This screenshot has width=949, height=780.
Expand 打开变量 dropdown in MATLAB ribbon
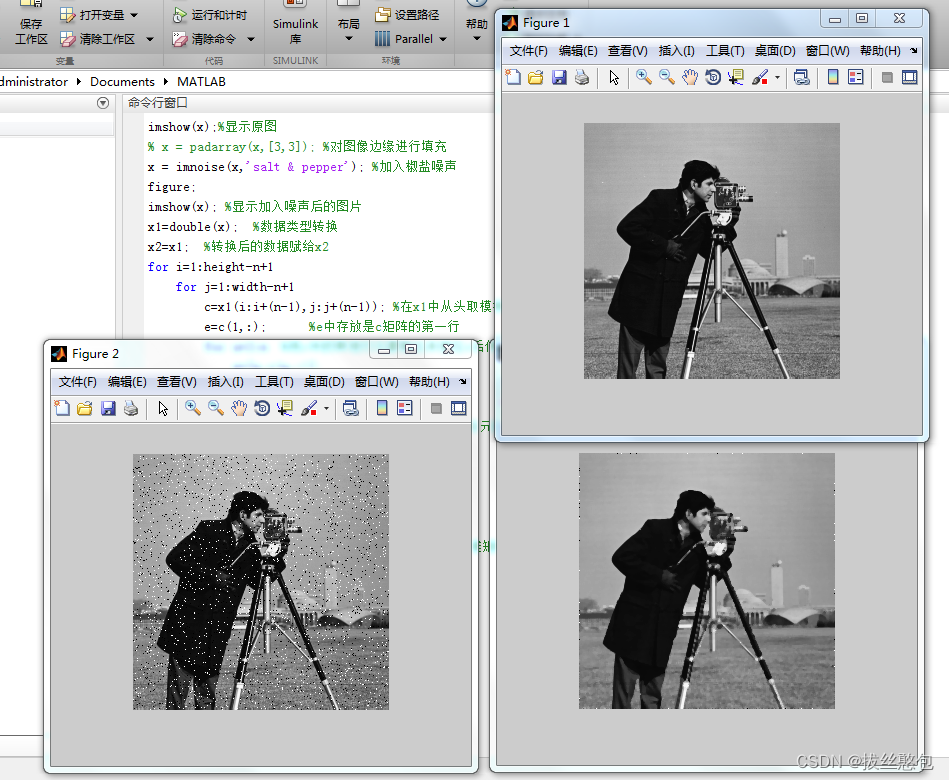coord(134,15)
